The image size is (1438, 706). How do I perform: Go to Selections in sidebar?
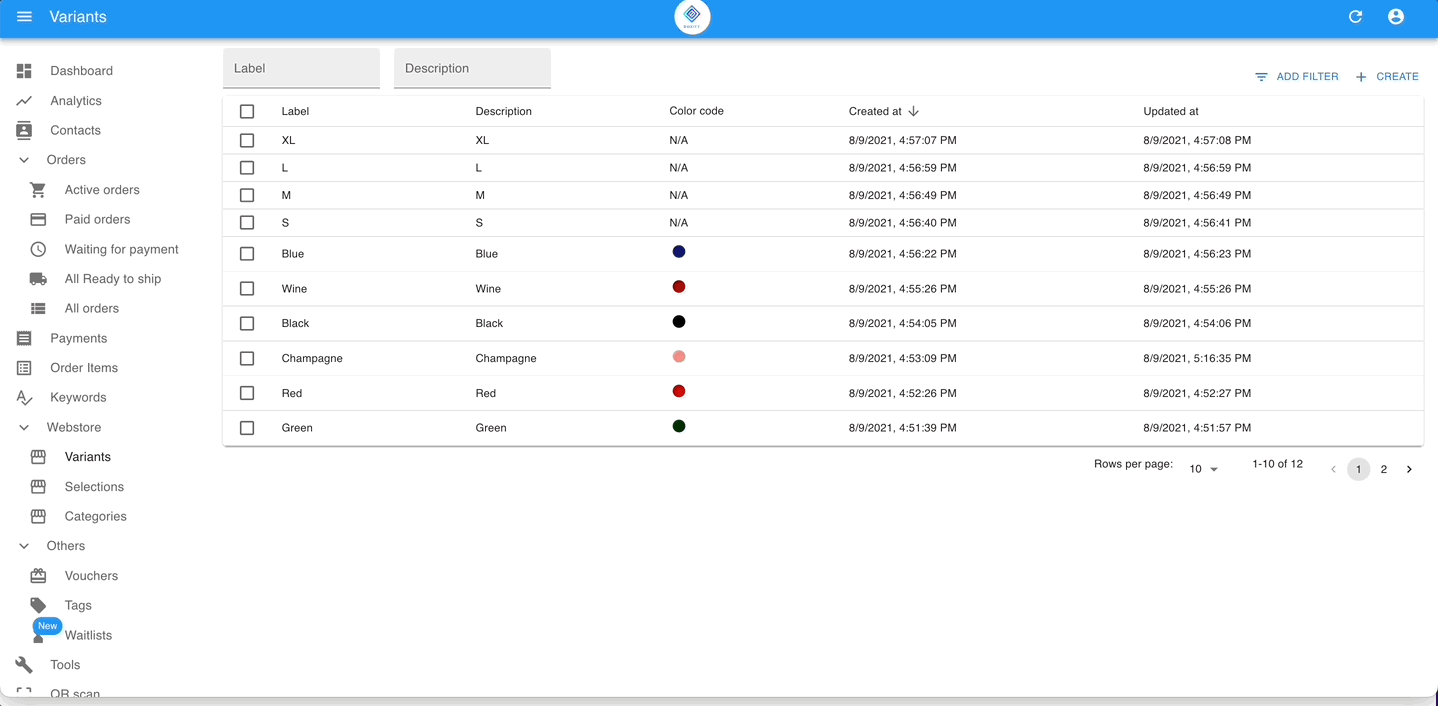94,487
